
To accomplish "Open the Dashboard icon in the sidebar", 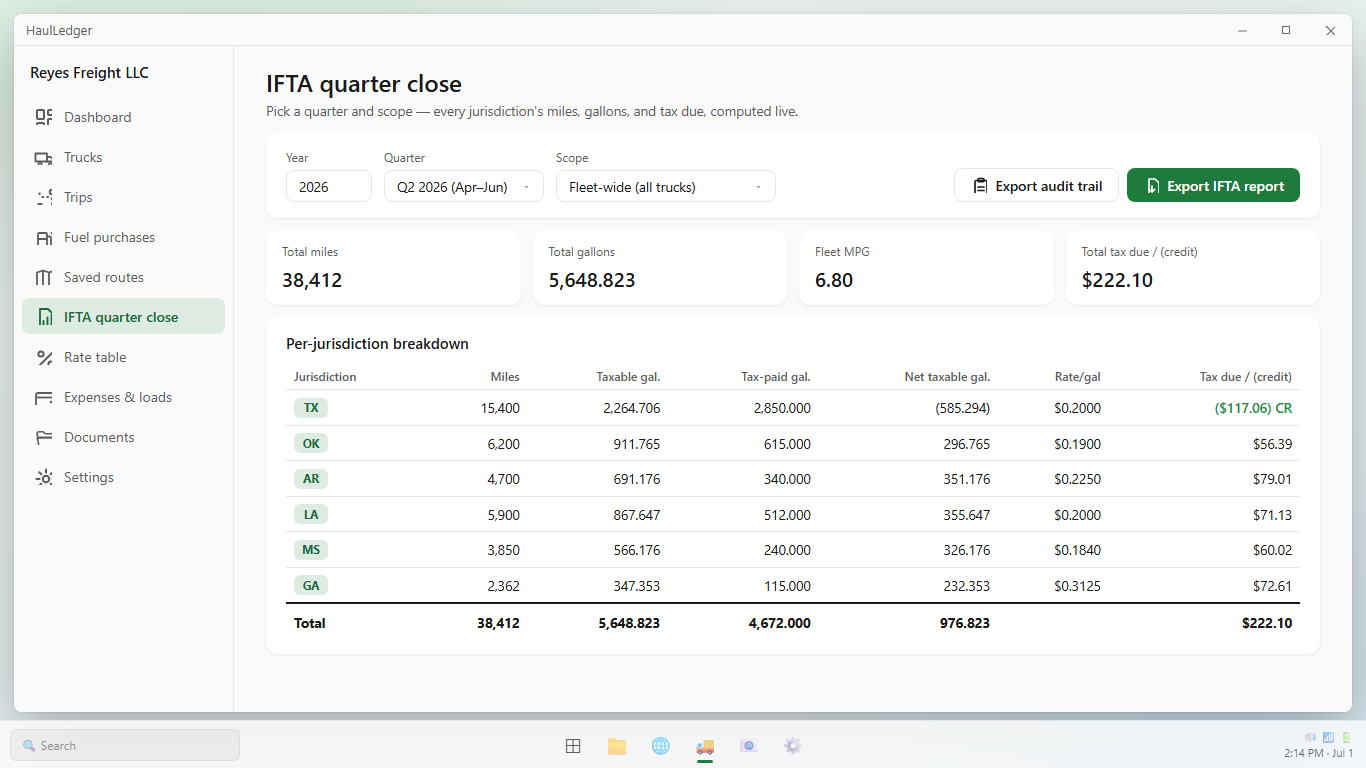I will 44,117.
